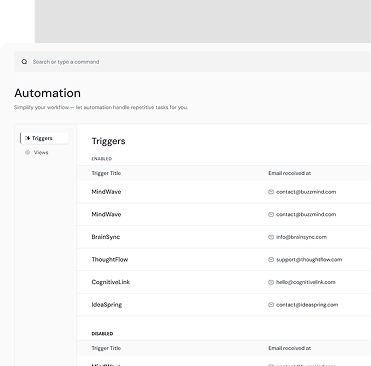Click Trigger Title header in Enabled table

pyautogui.click(x=106, y=173)
